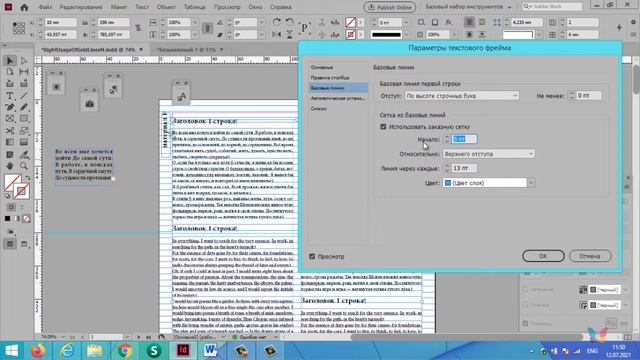This screenshot has height=360, width=640.
Task: Click the 'Отмена' cancel button
Action: click(x=590, y=256)
